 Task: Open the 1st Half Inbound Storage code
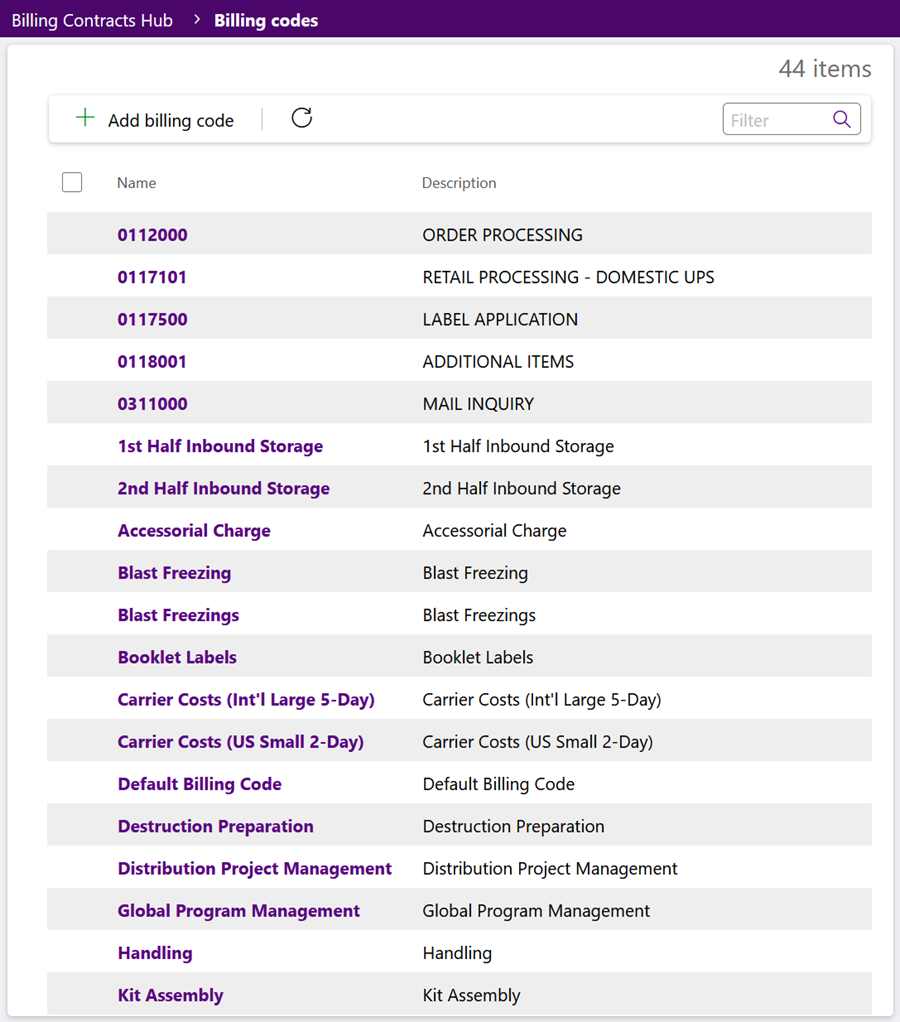(x=220, y=446)
